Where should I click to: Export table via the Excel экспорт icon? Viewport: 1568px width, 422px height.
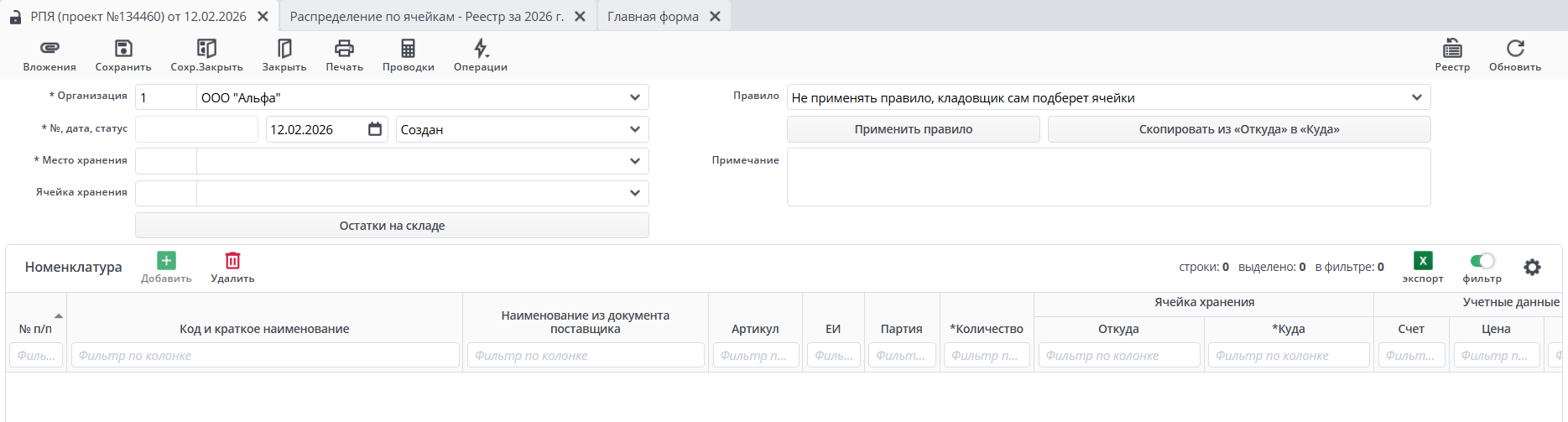click(1423, 261)
